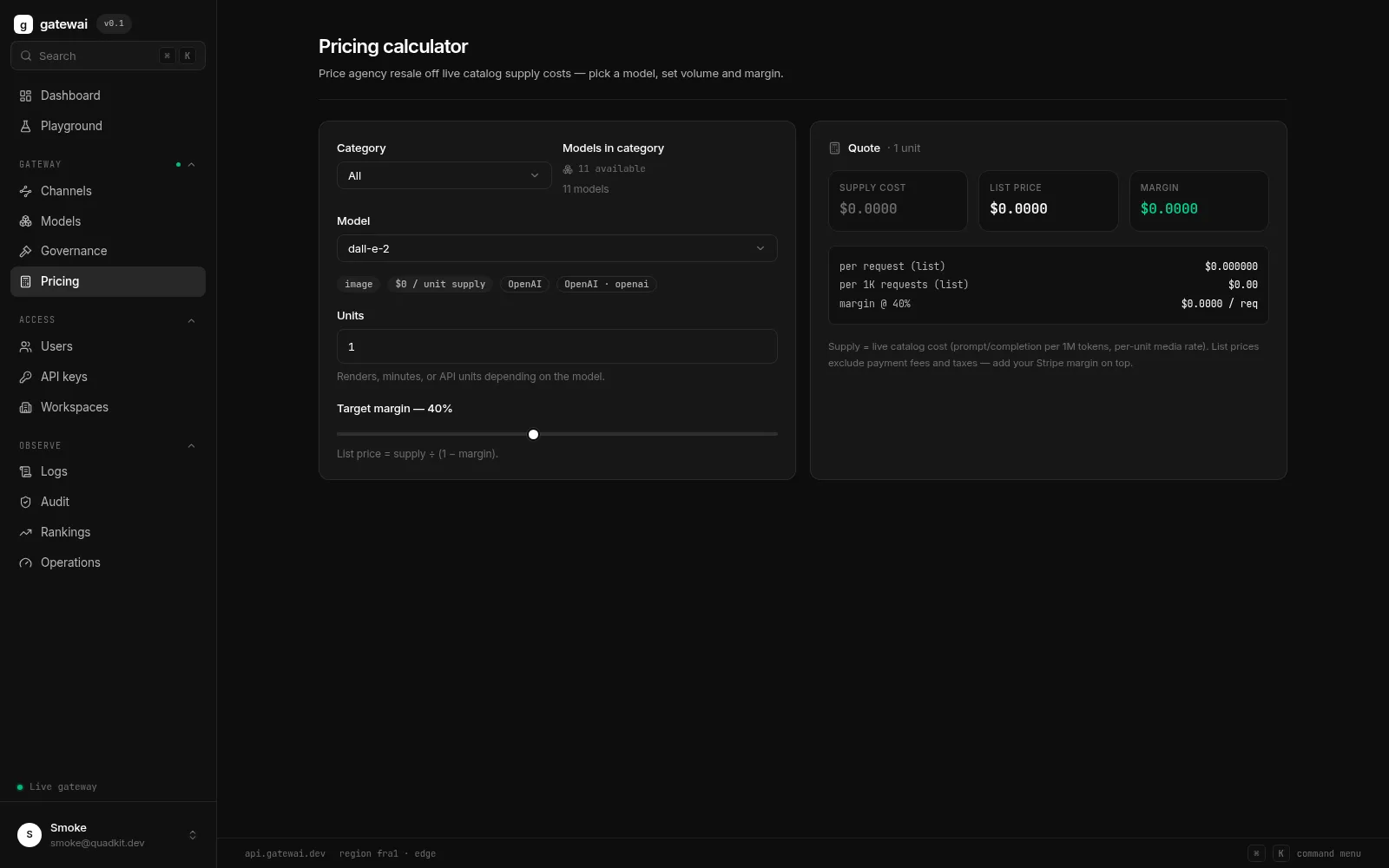Collapse the Gateway sidebar section

click(191, 164)
